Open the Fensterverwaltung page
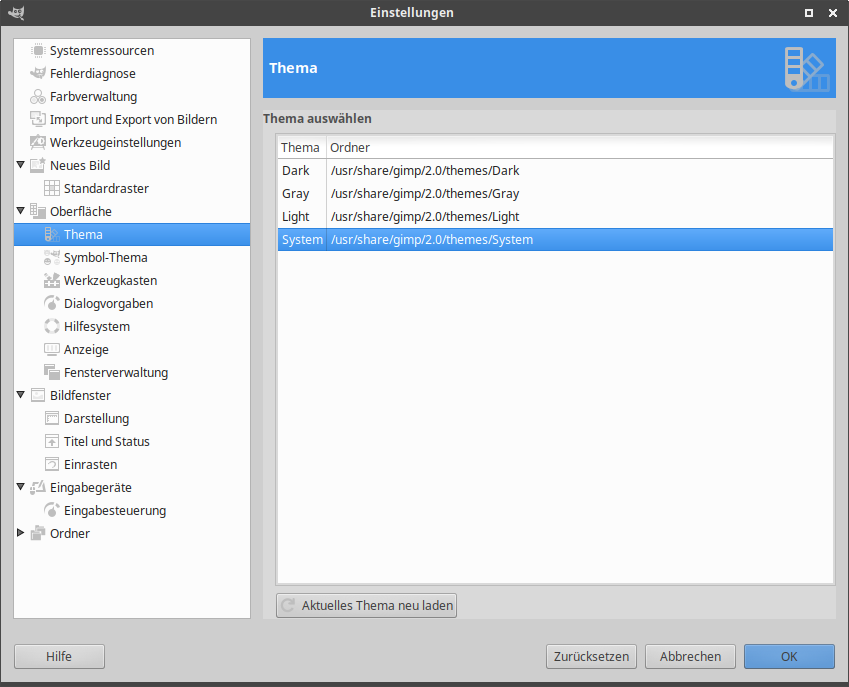This screenshot has width=849, height=687. [116, 372]
